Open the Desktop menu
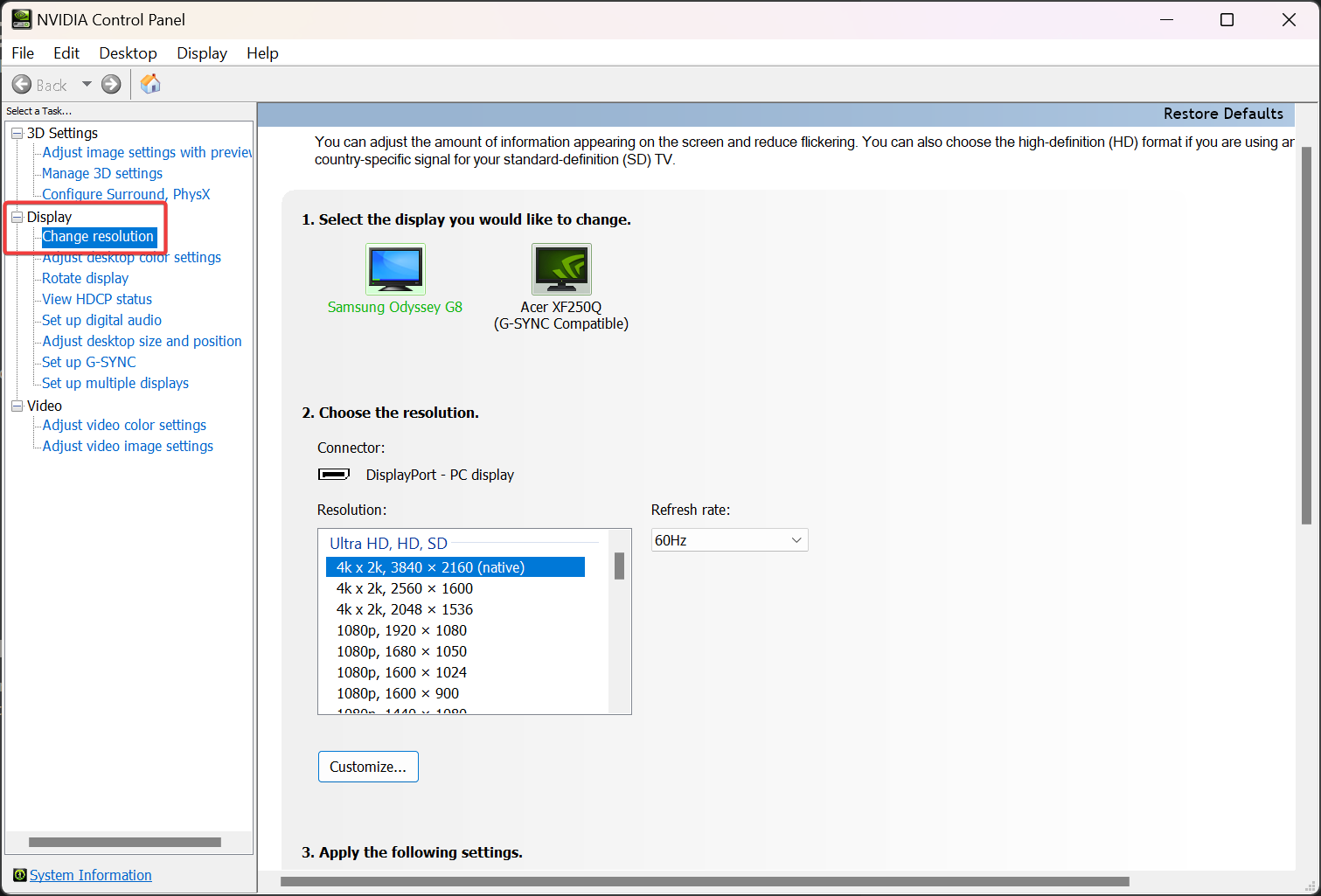The image size is (1321, 896). coord(128,53)
